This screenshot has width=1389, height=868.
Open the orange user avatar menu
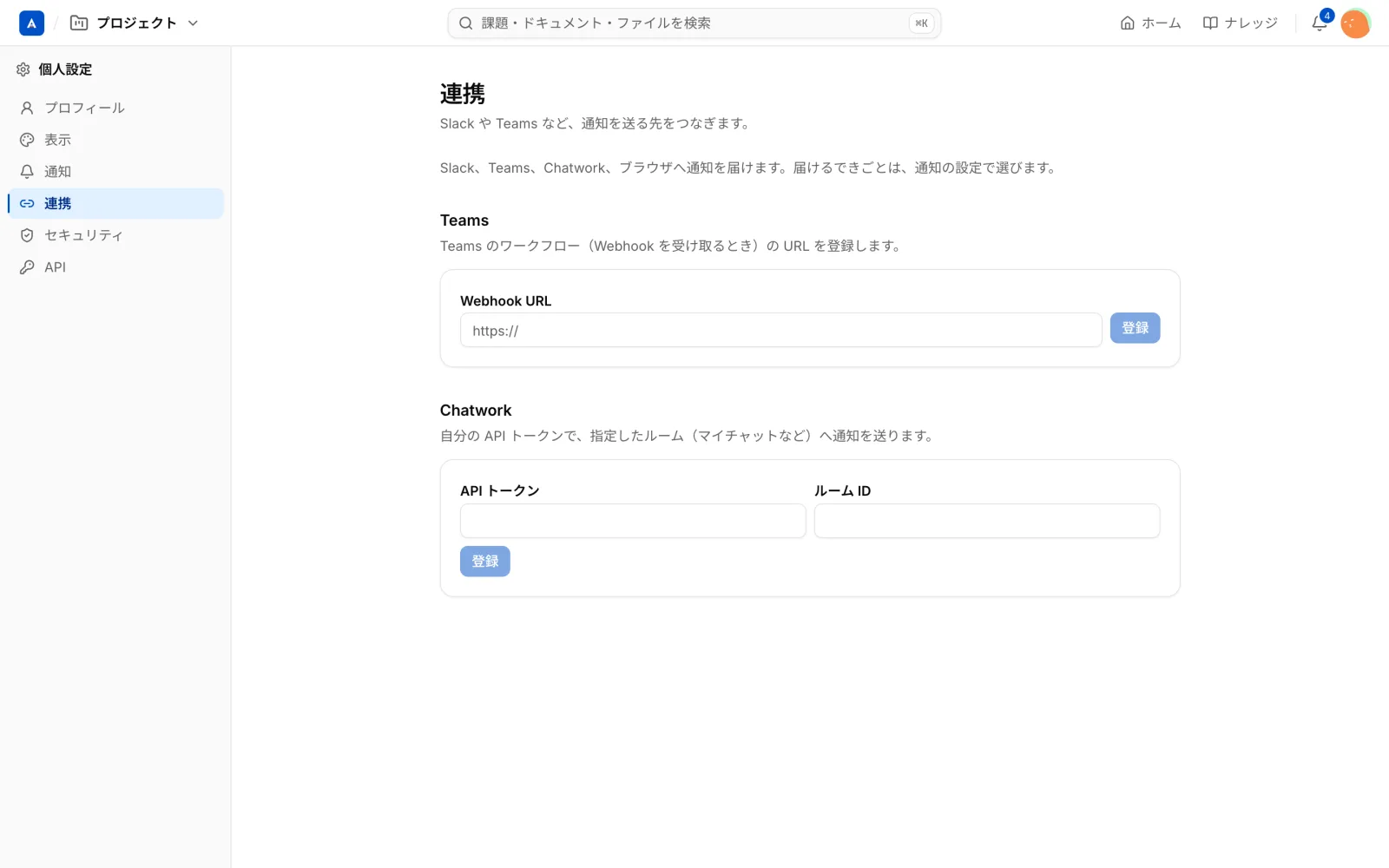click(x=1355, y=23)
